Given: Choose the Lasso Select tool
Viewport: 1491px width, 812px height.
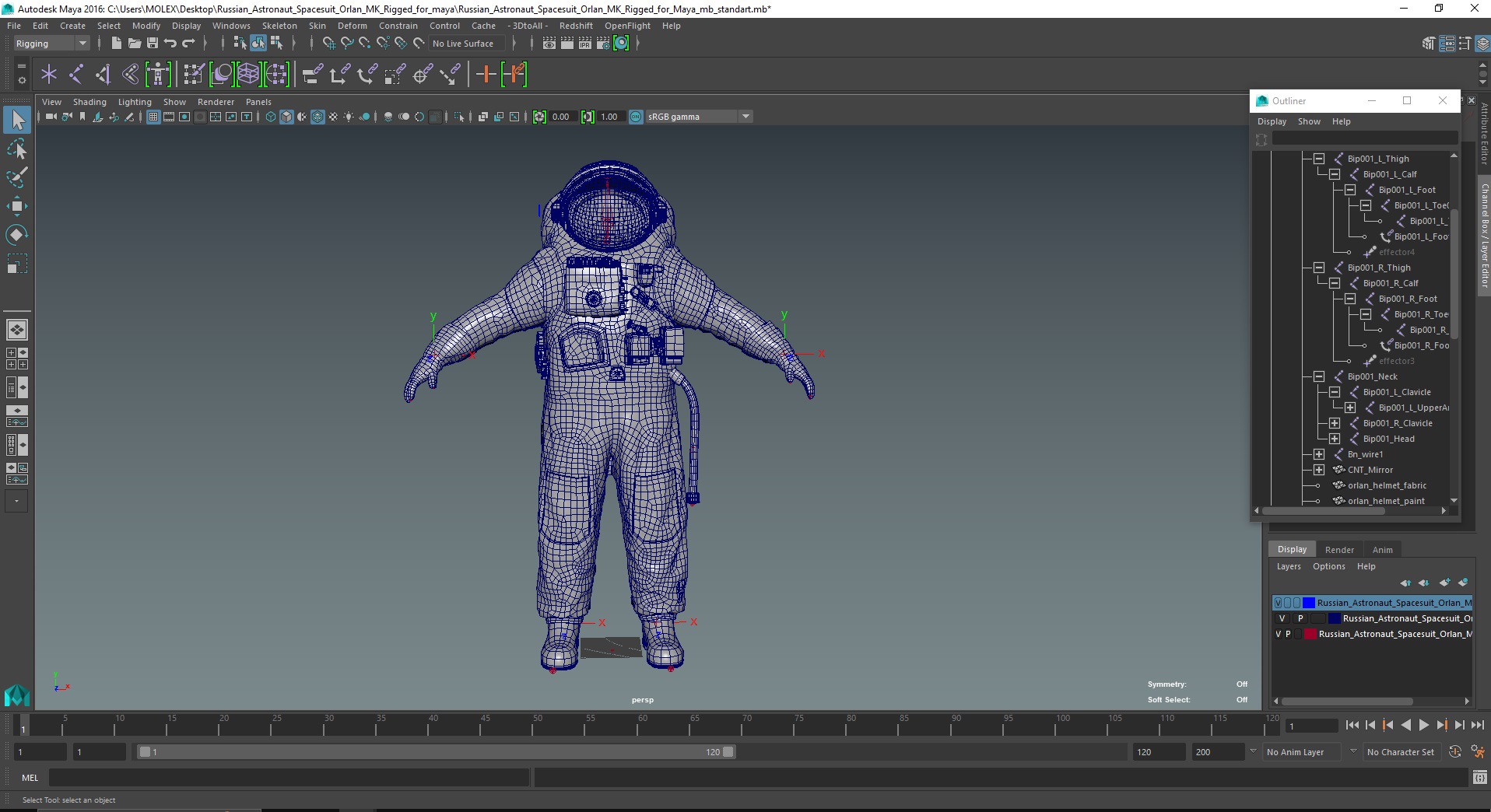Looking at the screenshot, I should 17,149.
